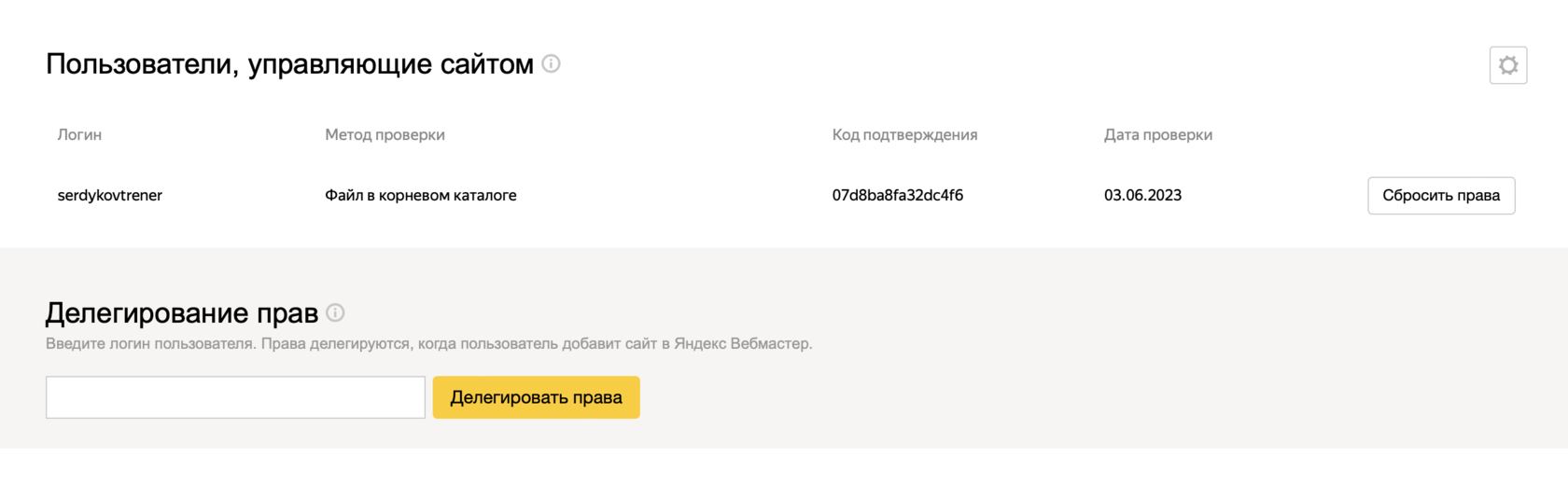The height and width of the screenshot is (484, 1568).
Task: Click the "Сбросить права" button for serdykovtrener
Action: pyautogui.click(x=1441, y=196)
